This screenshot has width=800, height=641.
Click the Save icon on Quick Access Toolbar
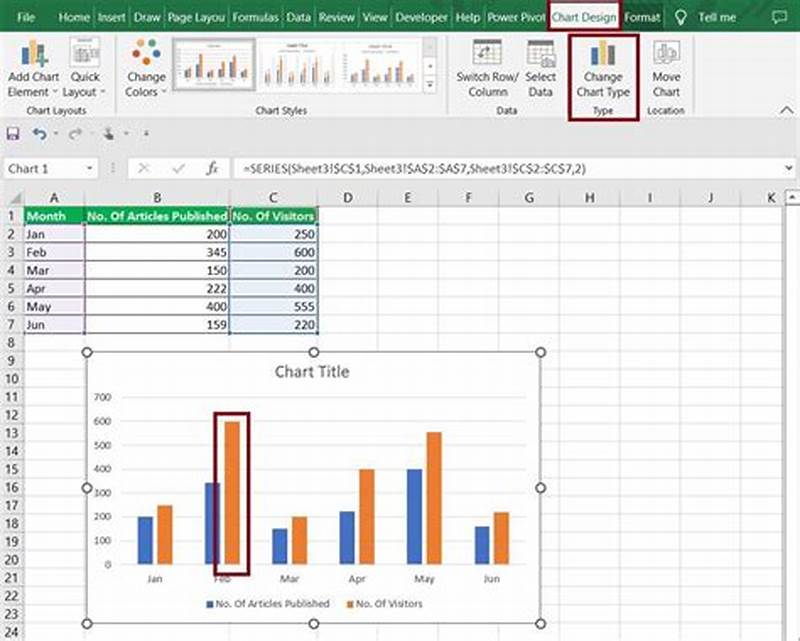click(14, 131)
